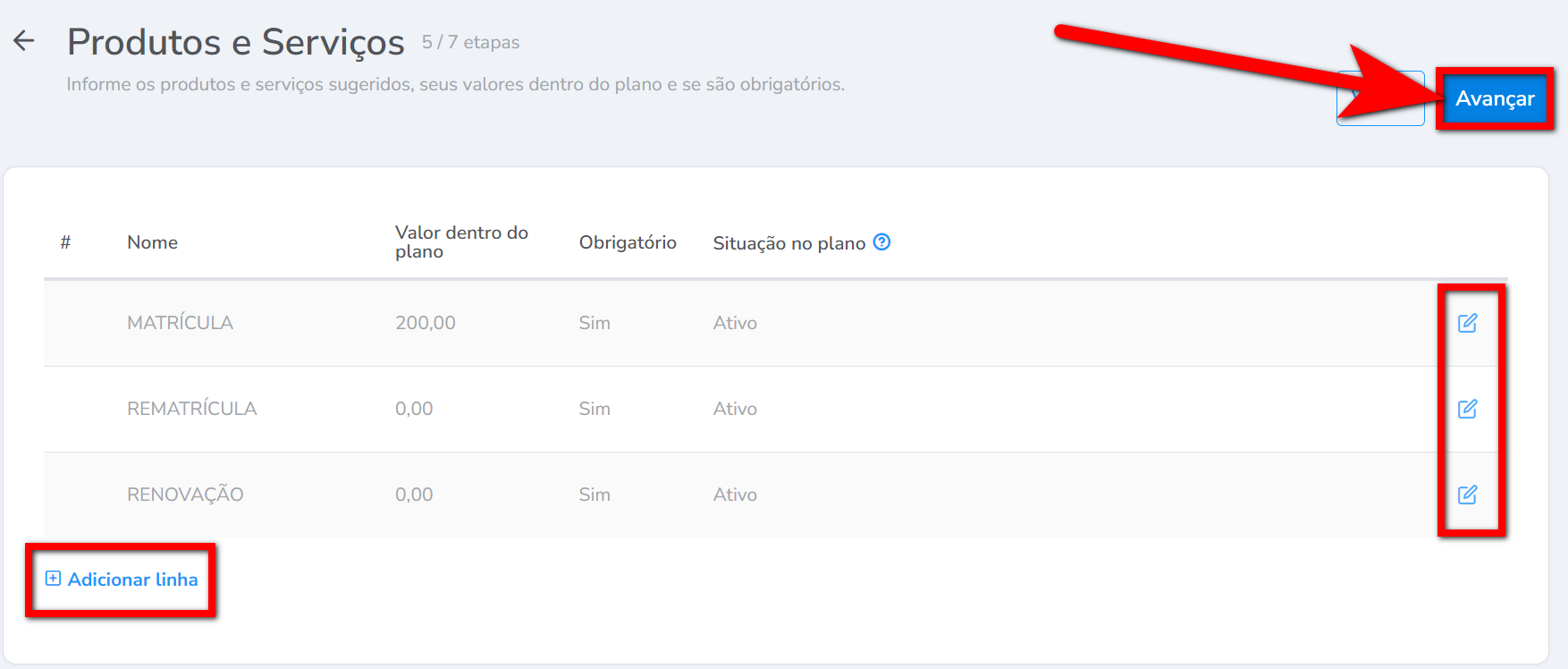
Task: Select the REMATRÍCULA name cell
Action: click(191, 409)
